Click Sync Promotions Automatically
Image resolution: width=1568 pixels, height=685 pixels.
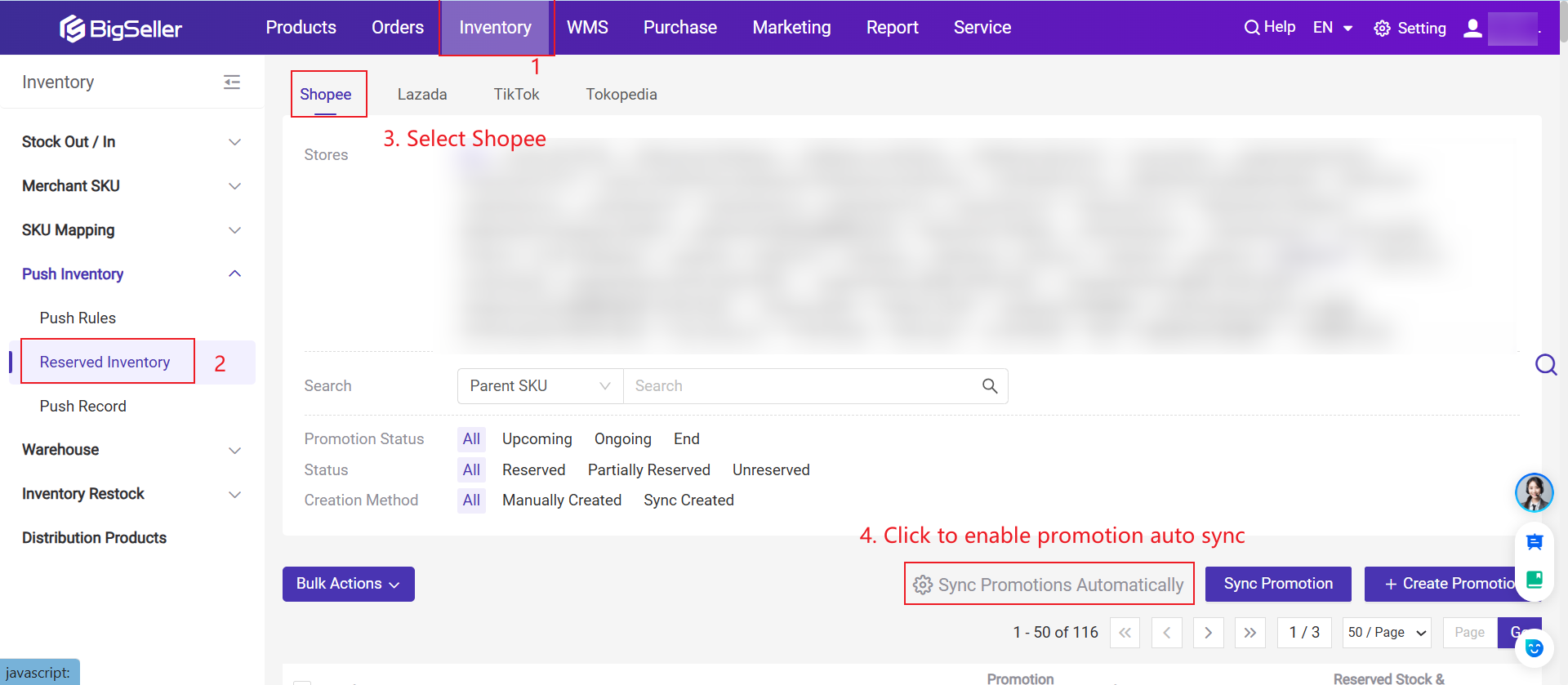pyautogui.click(x=1049, y=585)
